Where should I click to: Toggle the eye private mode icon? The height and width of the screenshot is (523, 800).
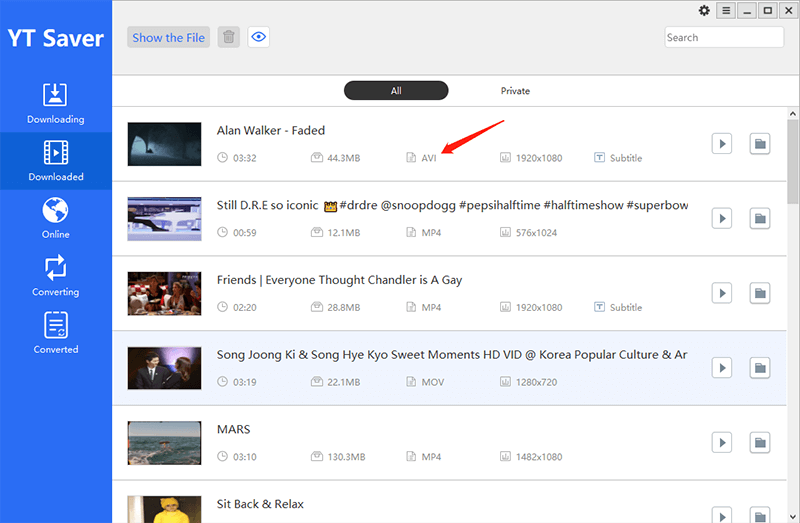259,37
